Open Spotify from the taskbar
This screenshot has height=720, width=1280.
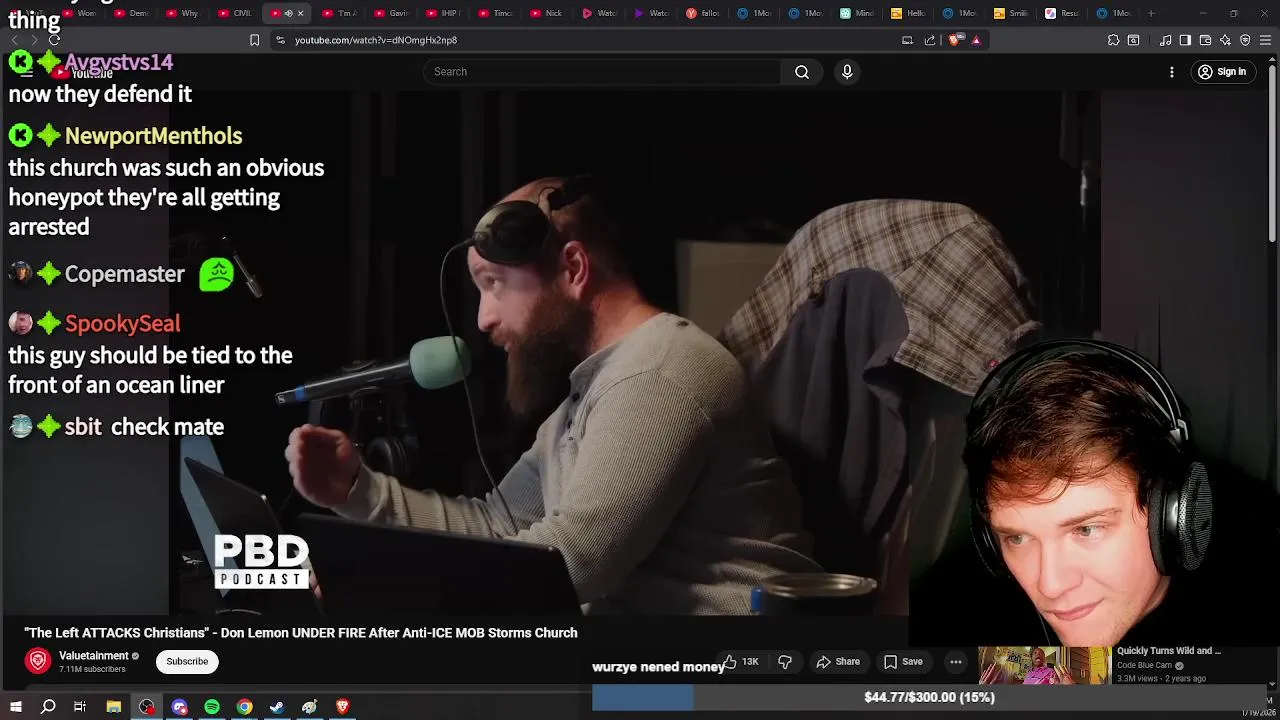tap(212, 707)
